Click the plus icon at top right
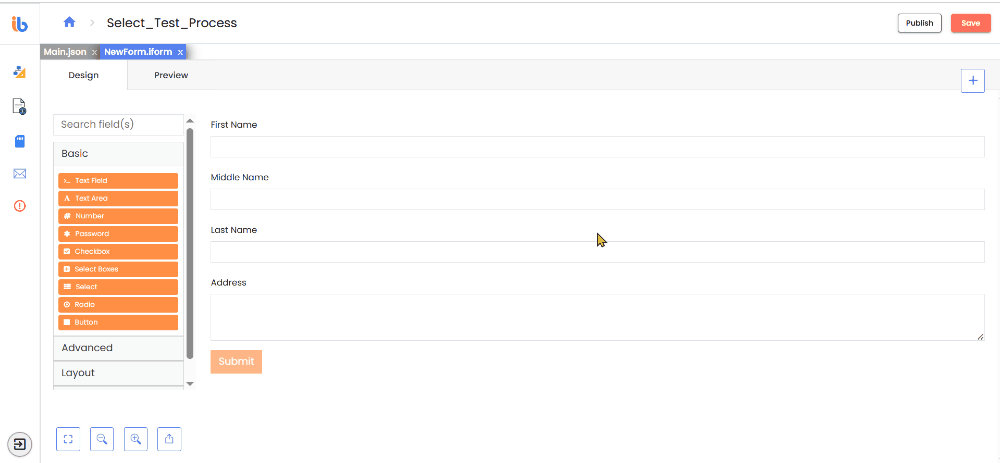The width and height of the screenshot is (1000, 463). coord(973,80)
